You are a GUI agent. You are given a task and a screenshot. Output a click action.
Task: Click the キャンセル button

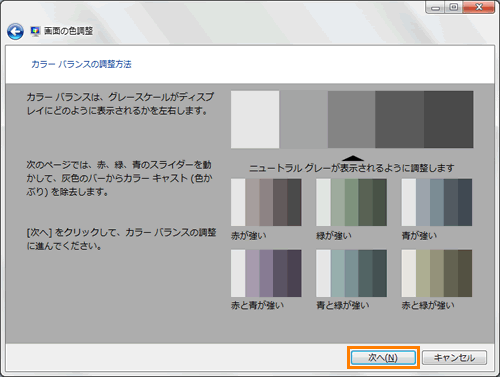coord(454,358)
